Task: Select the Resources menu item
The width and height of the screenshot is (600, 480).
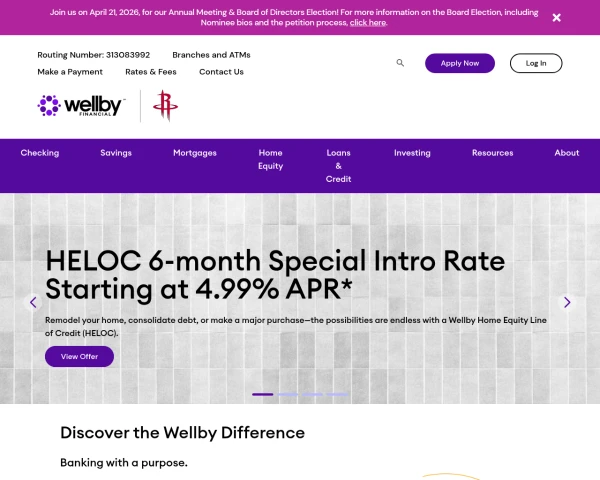Action: point(492,153)
